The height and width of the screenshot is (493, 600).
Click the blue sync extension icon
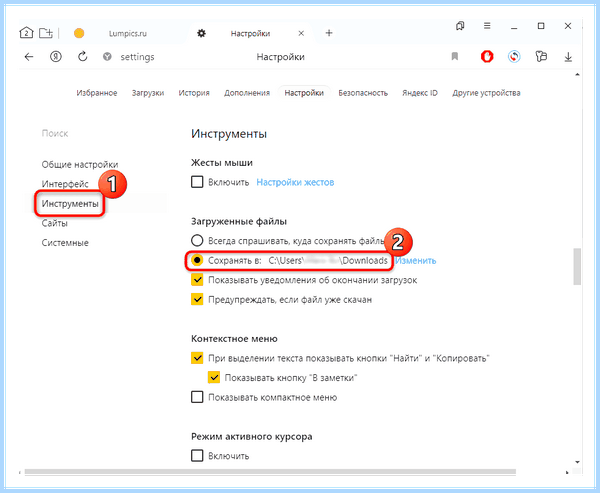click(x=514, y=57)
